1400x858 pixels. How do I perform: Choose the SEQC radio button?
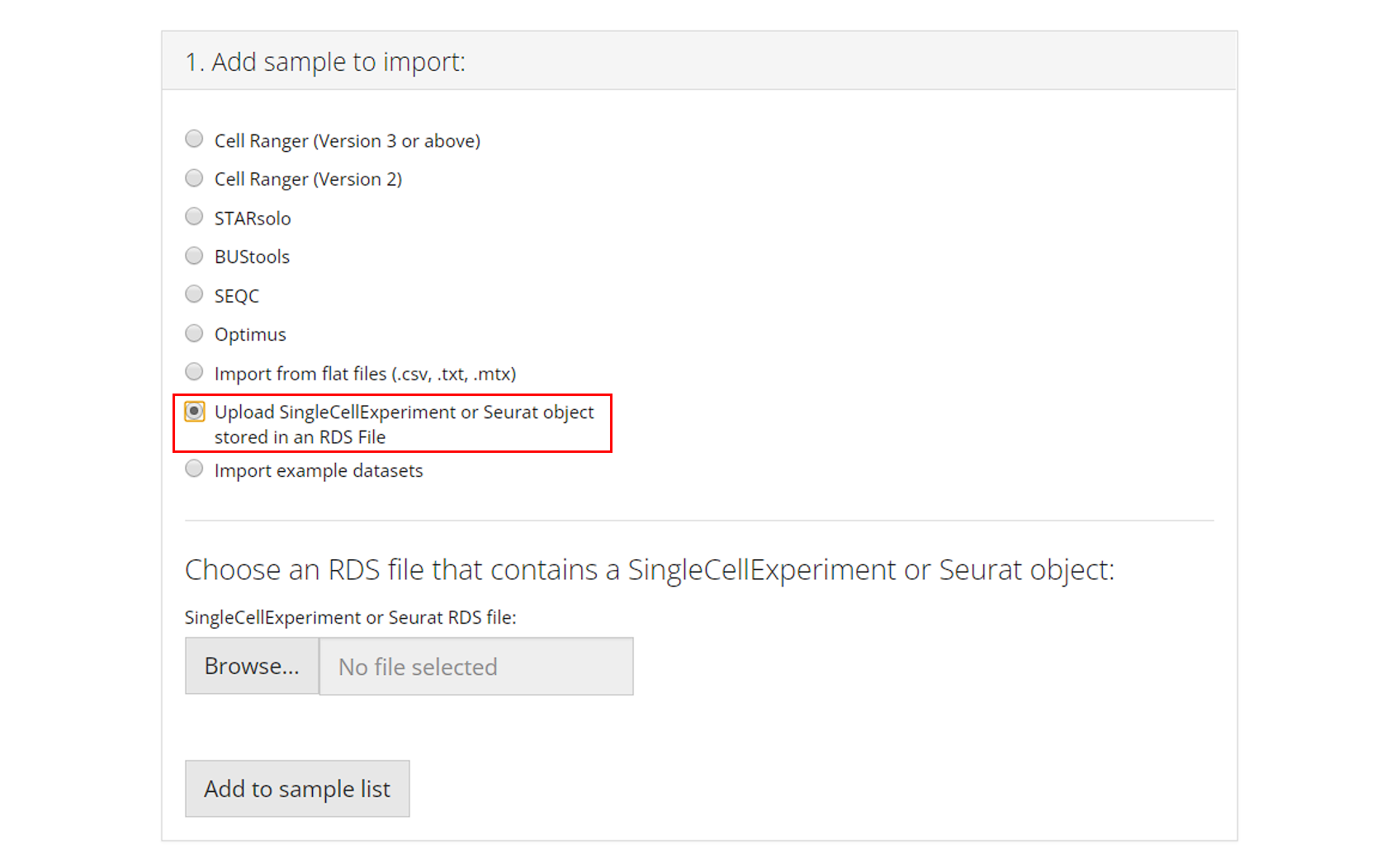tap(194, 295)
